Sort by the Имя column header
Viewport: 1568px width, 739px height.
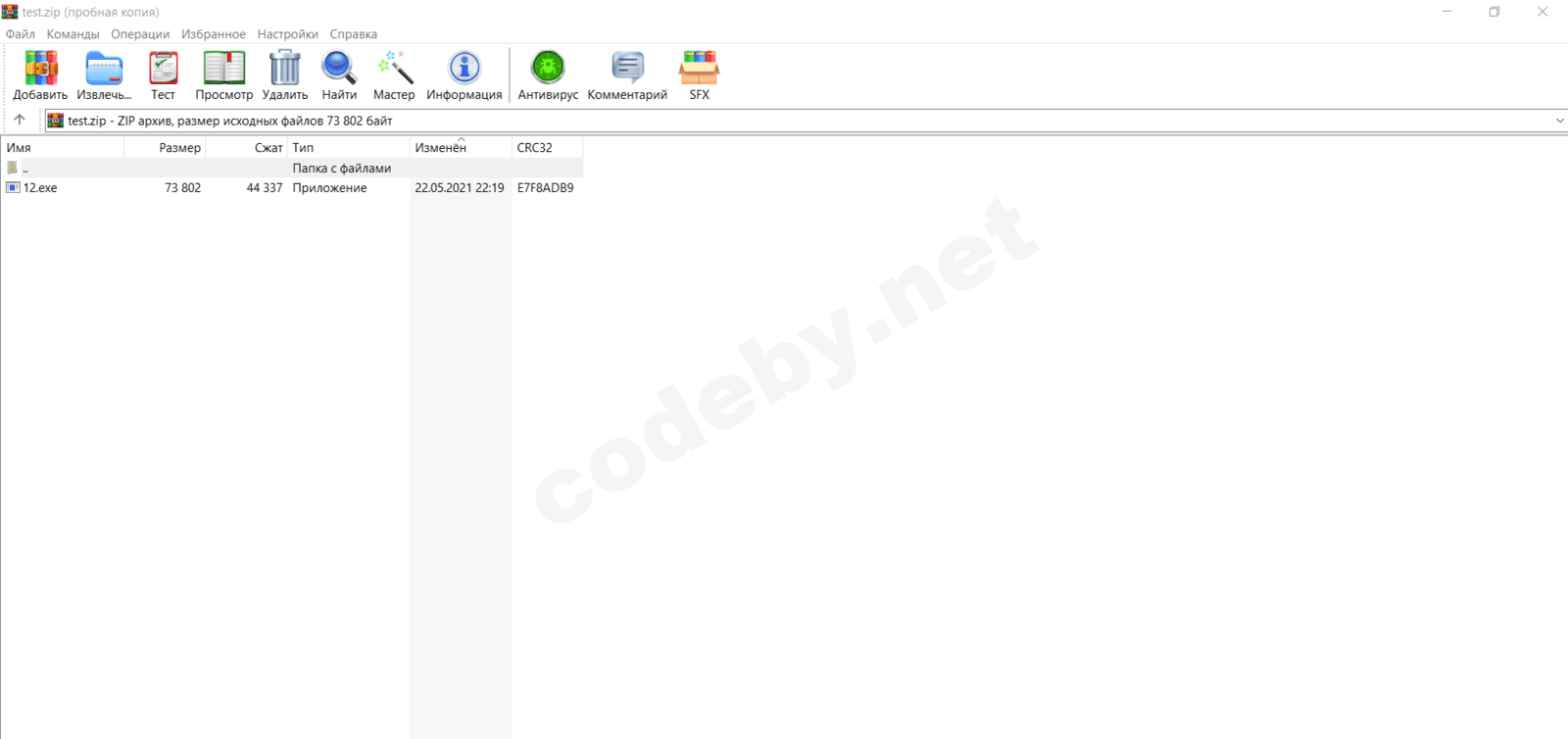click(63, 148)
